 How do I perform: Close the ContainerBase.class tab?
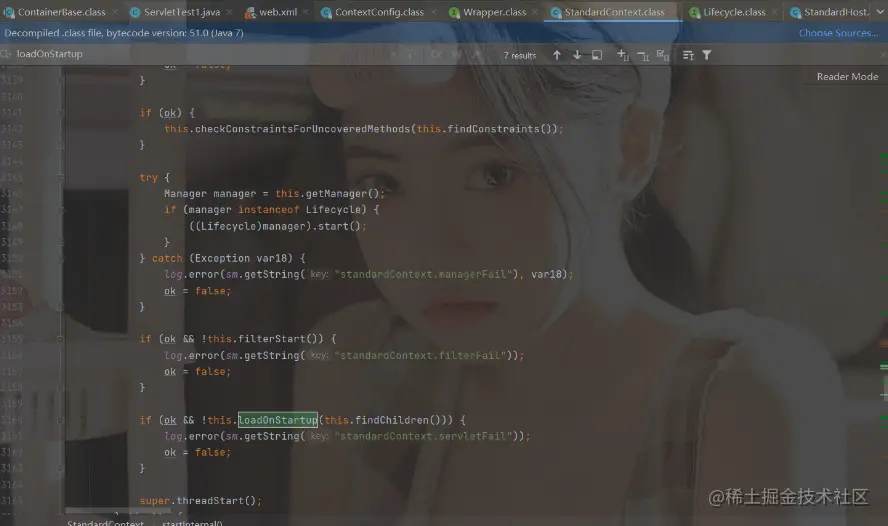116,12
